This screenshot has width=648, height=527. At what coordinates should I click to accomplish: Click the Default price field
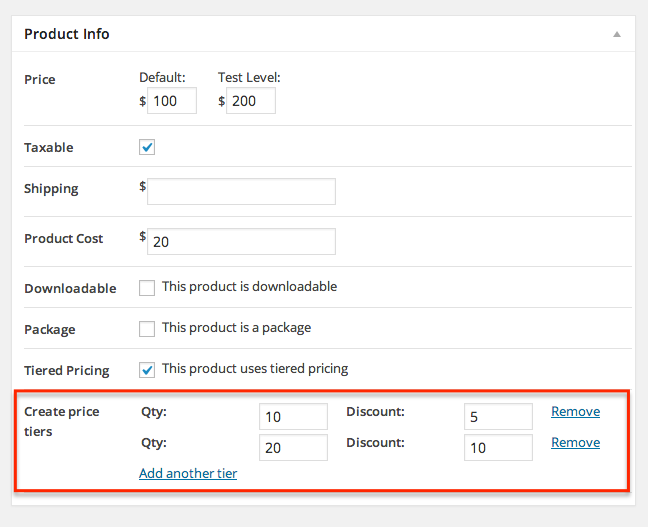point(172,100)
